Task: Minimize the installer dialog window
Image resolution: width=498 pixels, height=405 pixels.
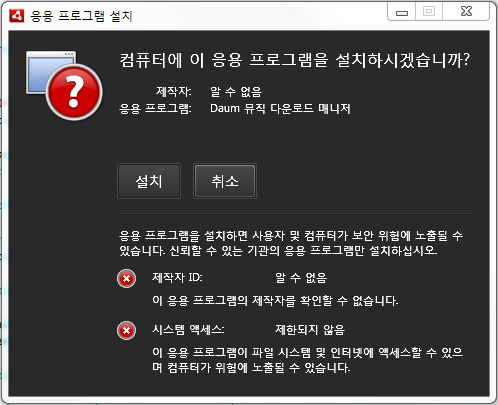Action: 402,11
